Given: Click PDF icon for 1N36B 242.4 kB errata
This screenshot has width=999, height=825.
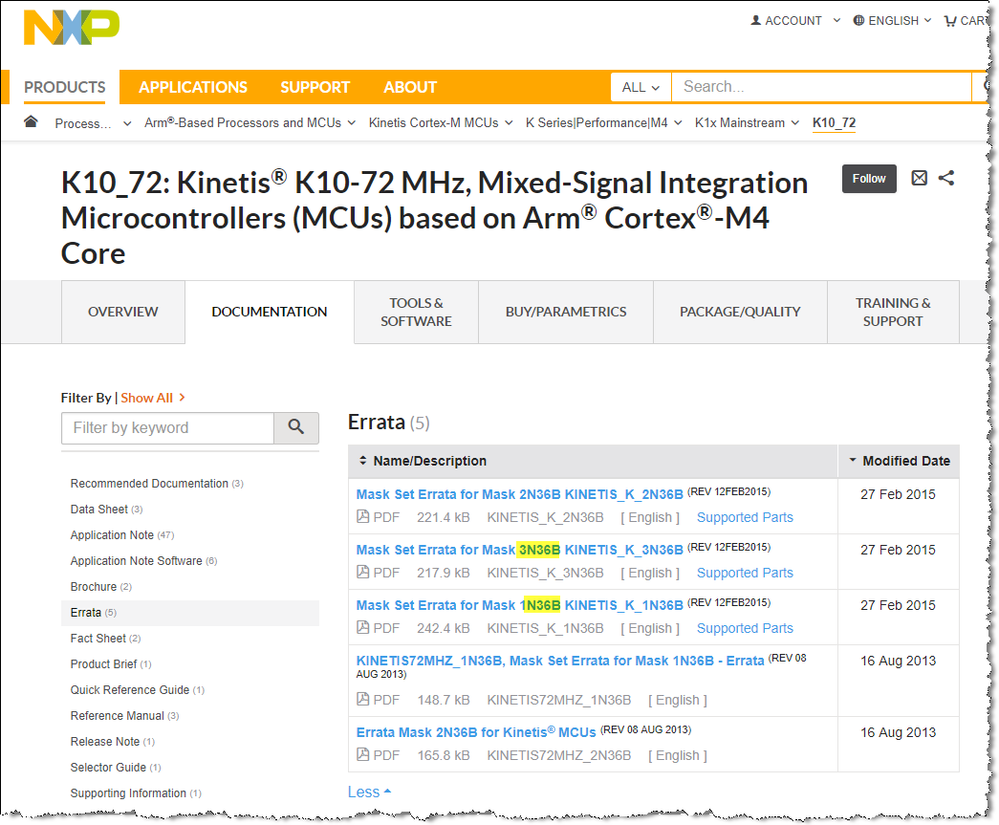Looking at the screenshot, I should [x=363, y=628].
